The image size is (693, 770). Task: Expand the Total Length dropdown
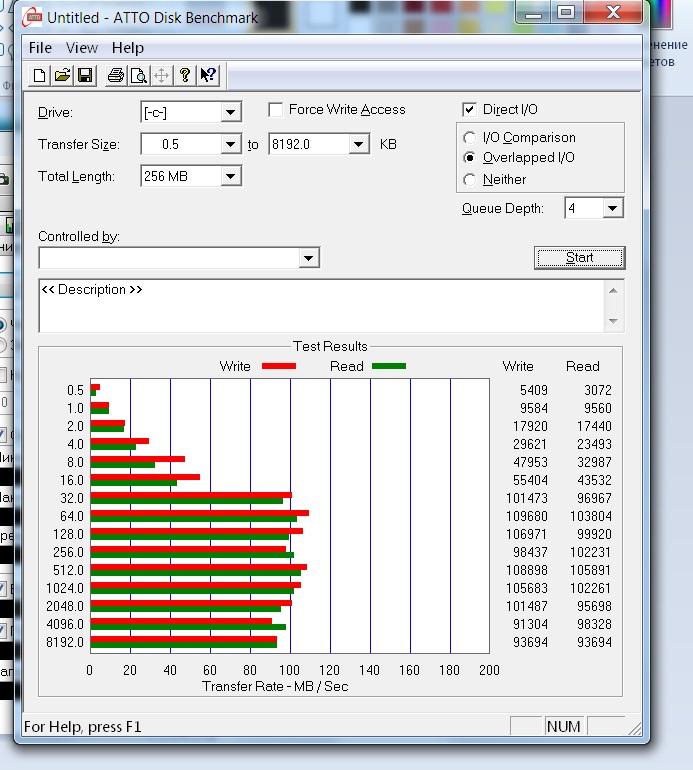230,177
